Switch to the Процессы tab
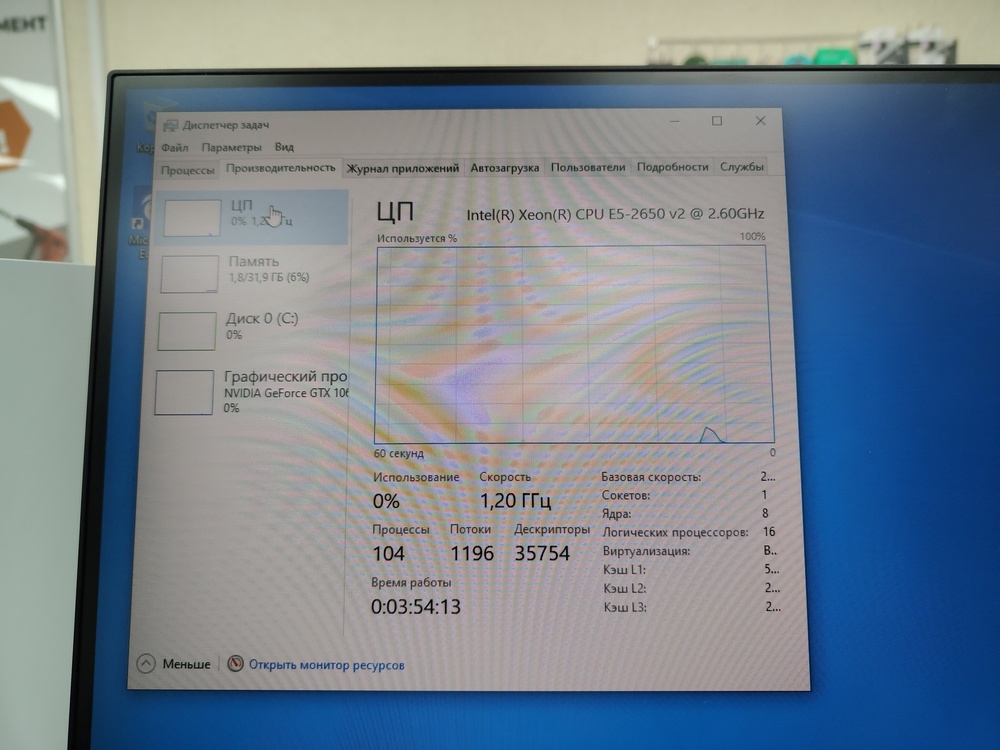This screenshot has height=750, width=1000. 187,170
